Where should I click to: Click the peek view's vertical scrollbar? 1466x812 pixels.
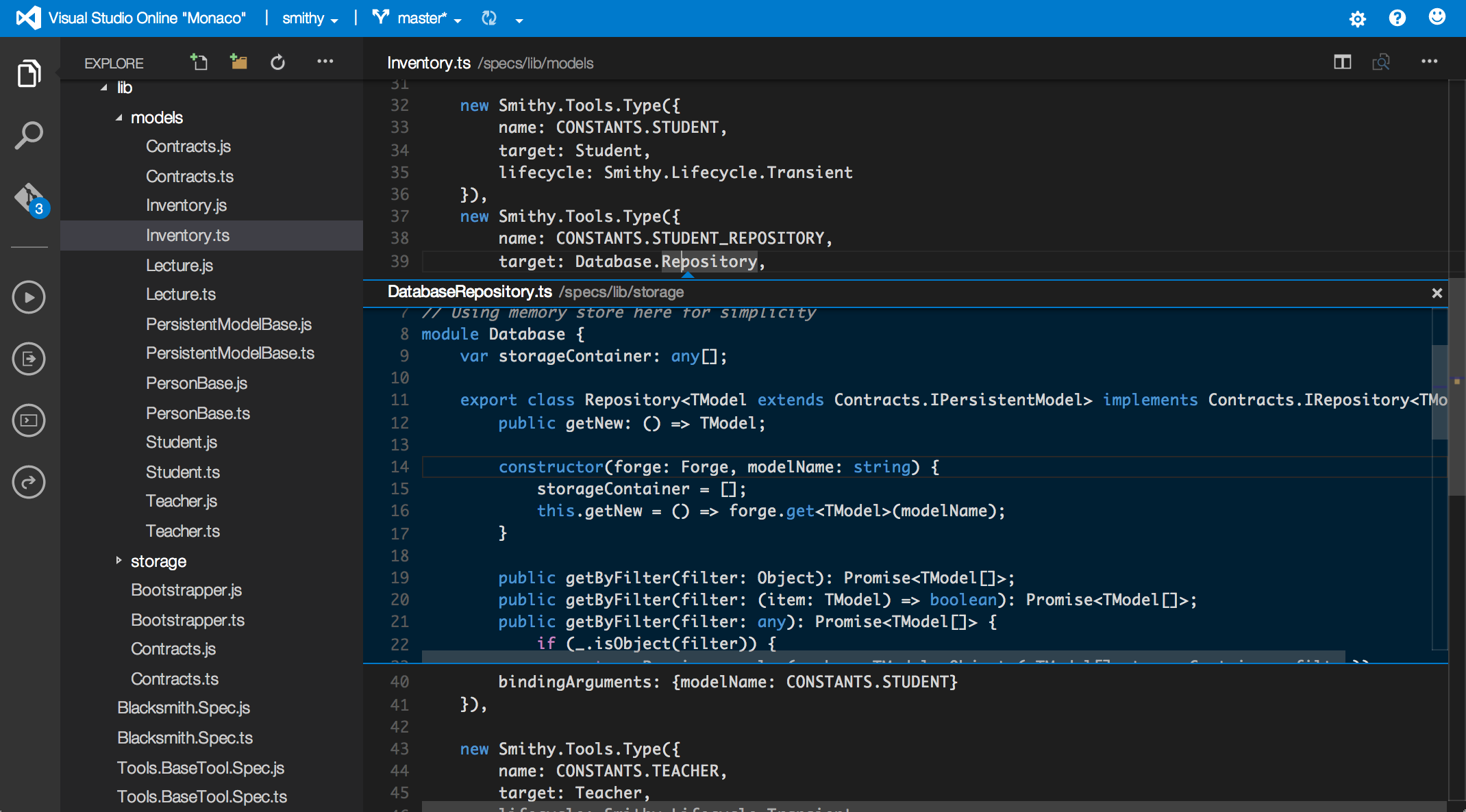pyautogui.click(x=1439, y=392)
